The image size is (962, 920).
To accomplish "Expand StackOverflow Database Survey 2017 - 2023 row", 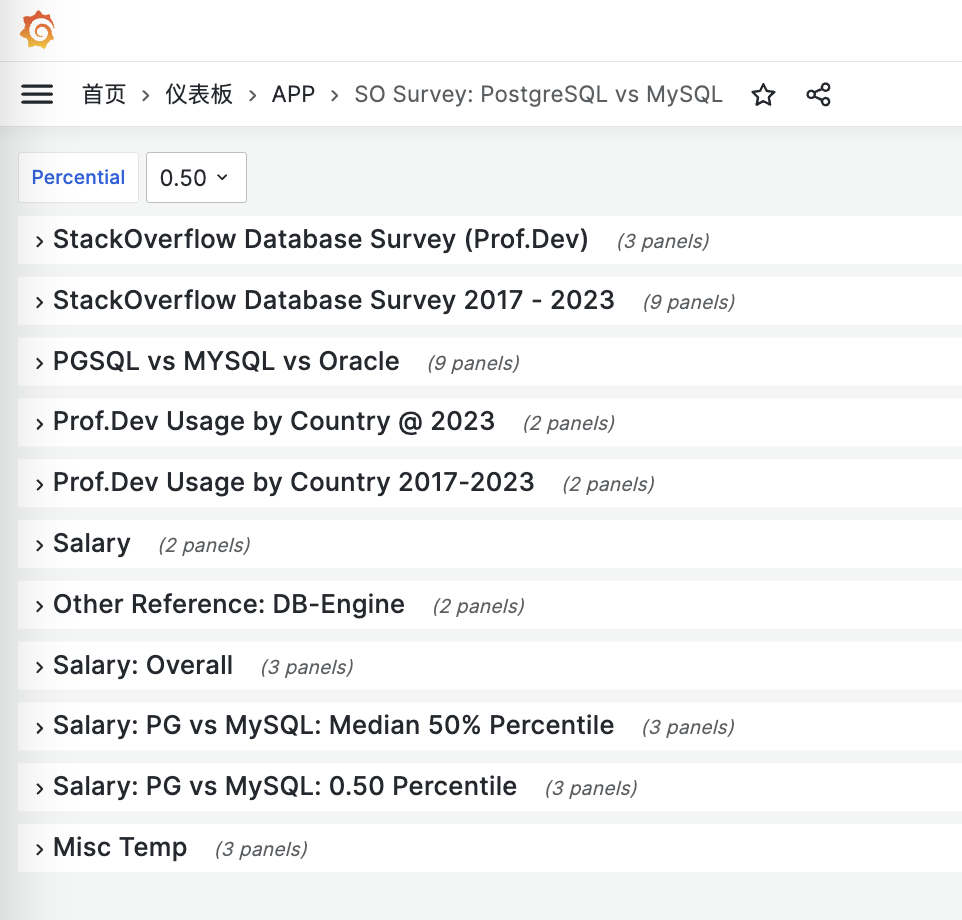I will [x=333, y=301].
